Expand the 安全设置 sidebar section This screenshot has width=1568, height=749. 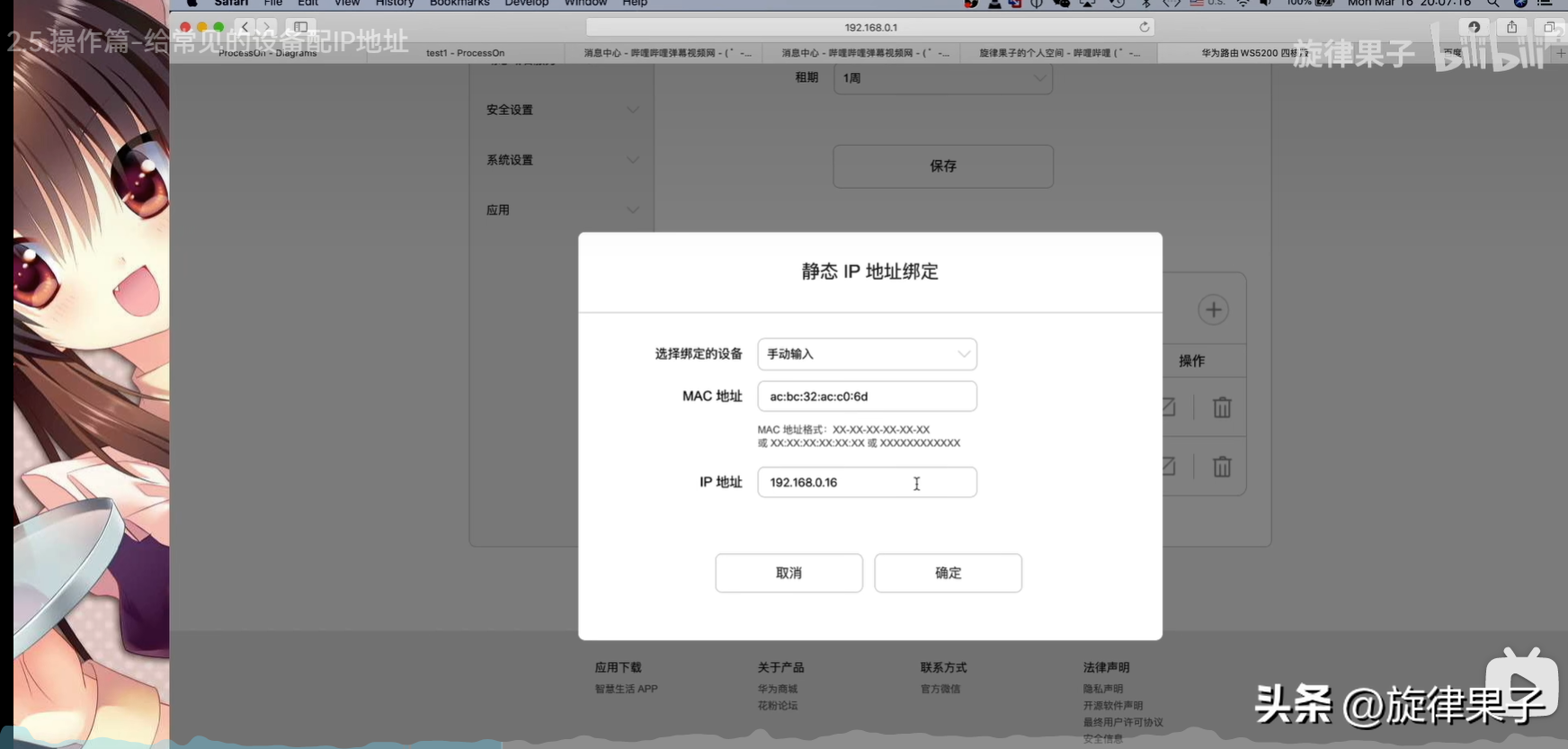coord(562,110)
